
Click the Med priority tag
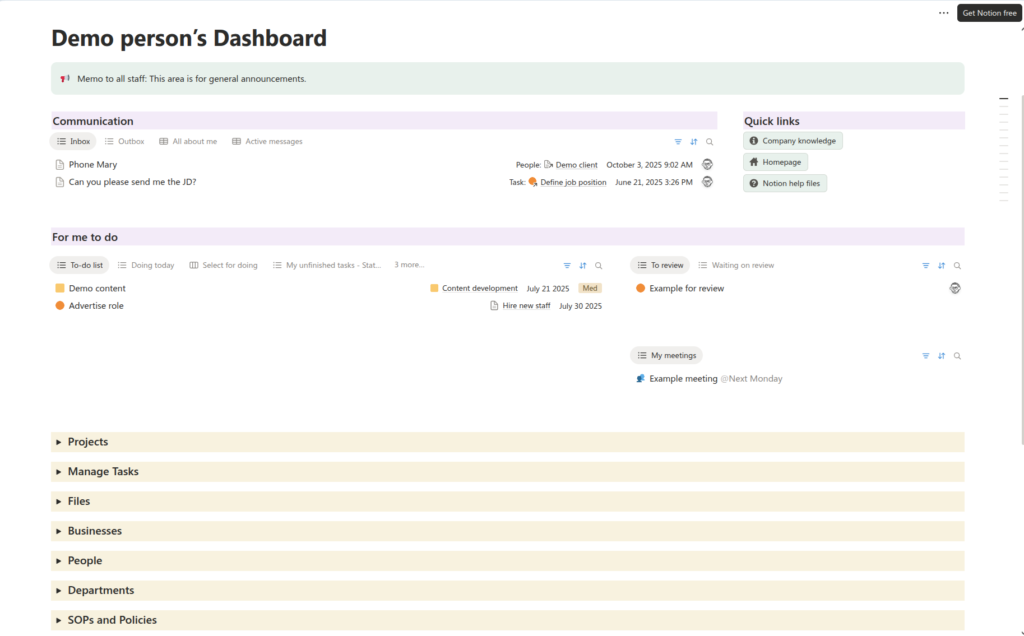(x=590, y=288)
